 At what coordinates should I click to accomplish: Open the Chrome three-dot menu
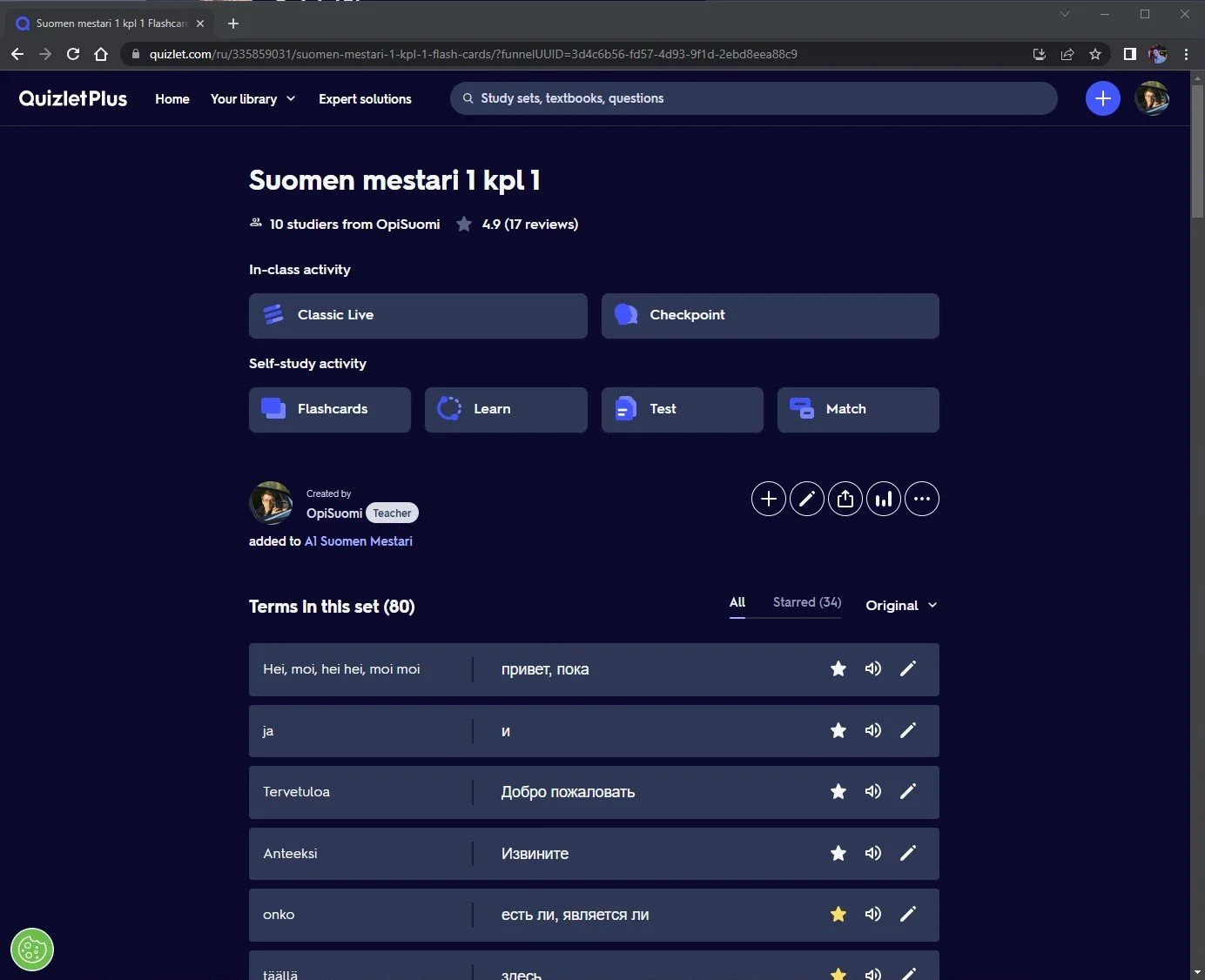[x=1186, y=54]
